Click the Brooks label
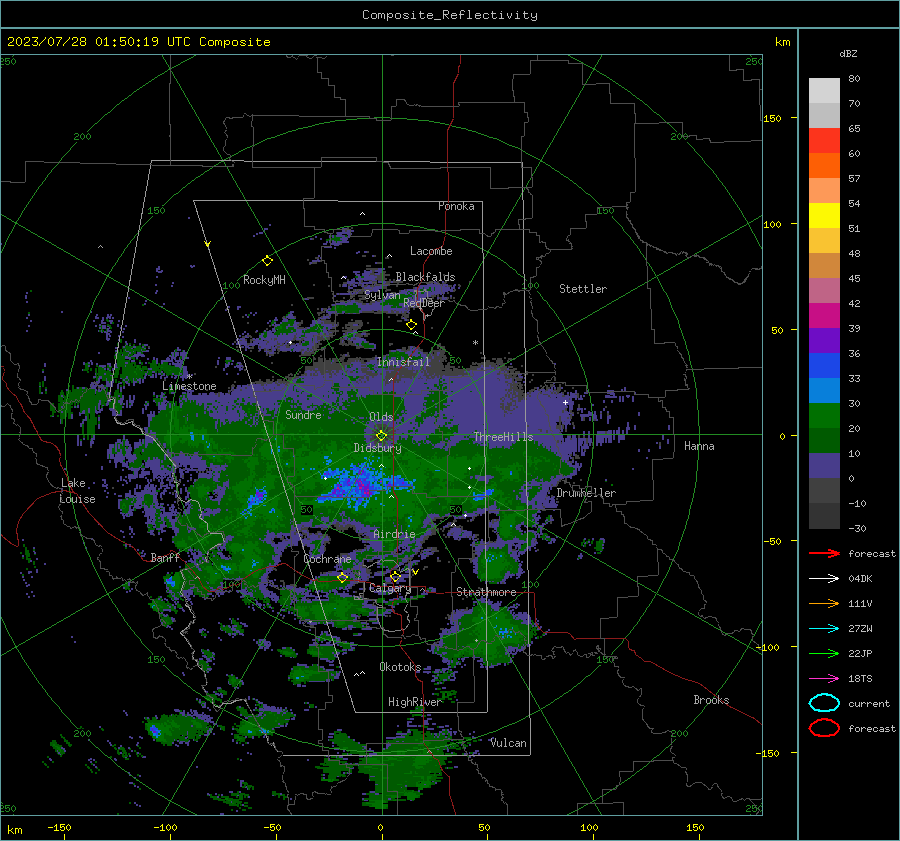900x841 pixels. 711,700
